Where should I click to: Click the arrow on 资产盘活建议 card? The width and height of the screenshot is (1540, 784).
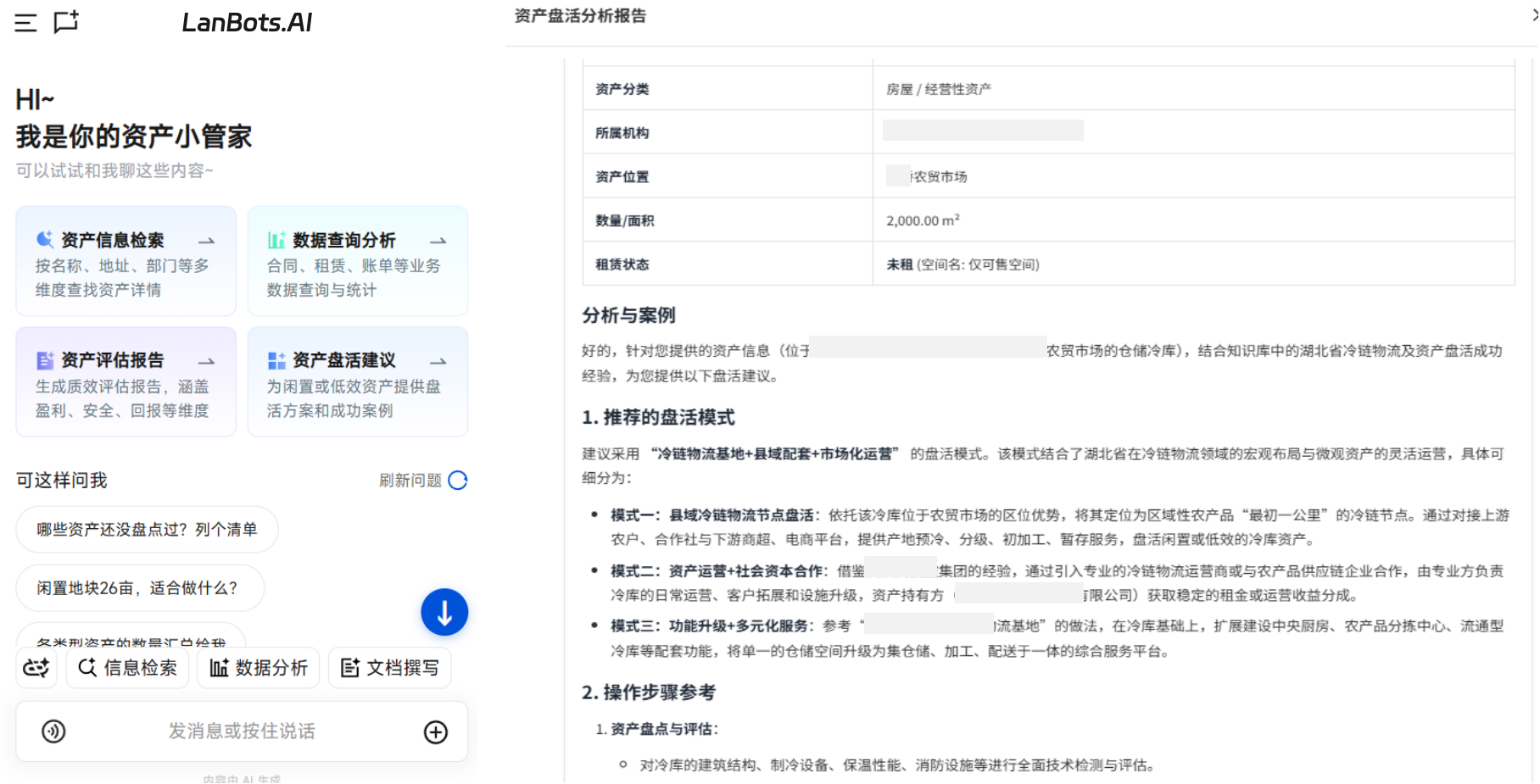(x=438, y=362)
